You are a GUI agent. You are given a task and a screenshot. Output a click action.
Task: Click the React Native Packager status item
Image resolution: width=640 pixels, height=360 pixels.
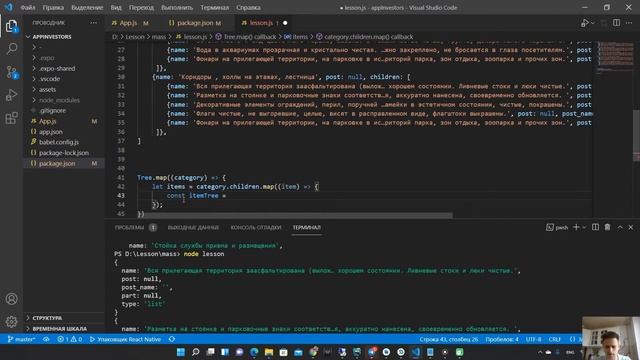125,339
